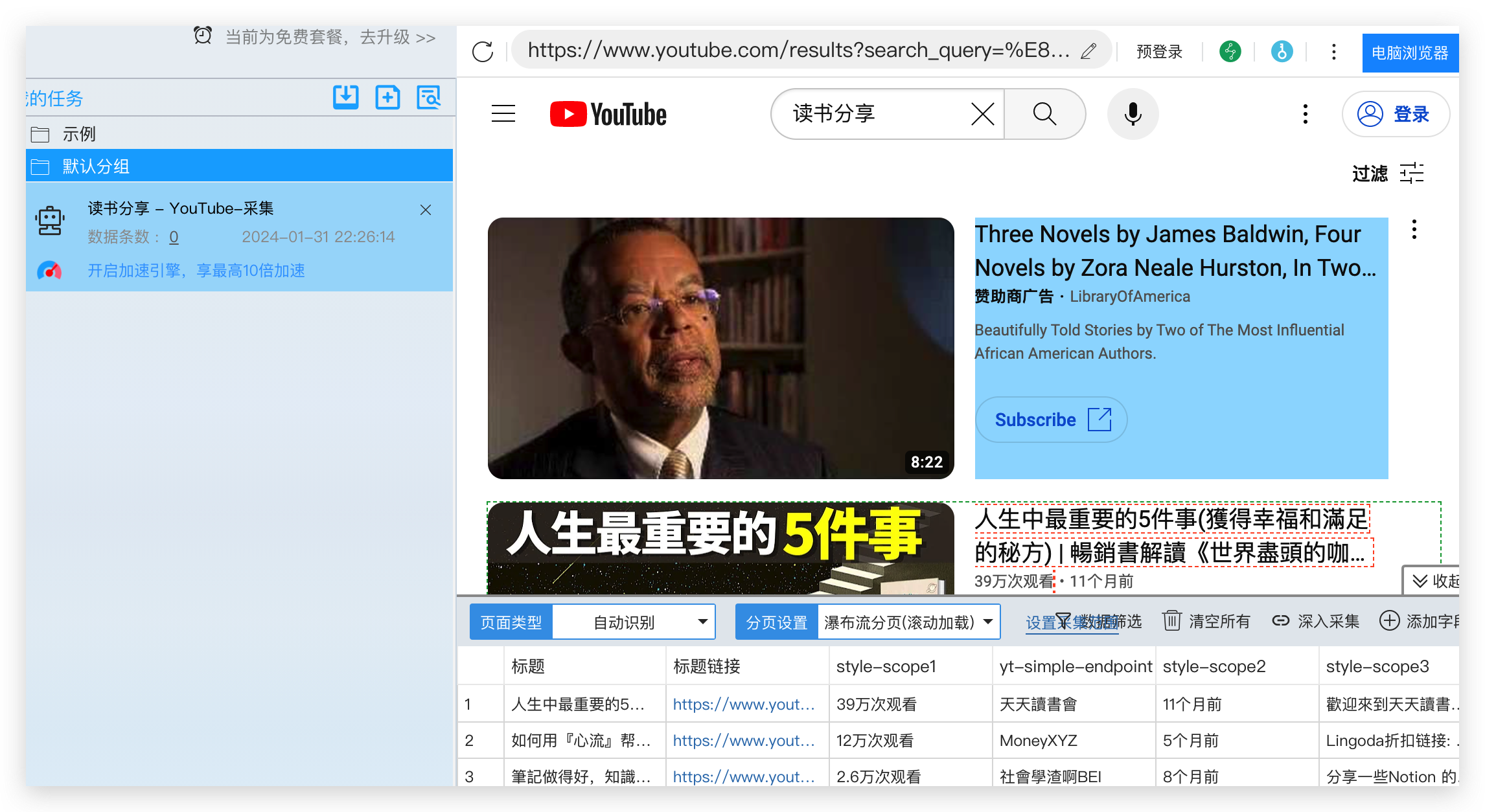Select the style-scope2 column header
The image size is (1485, 812).
[x=1237, y=666]
